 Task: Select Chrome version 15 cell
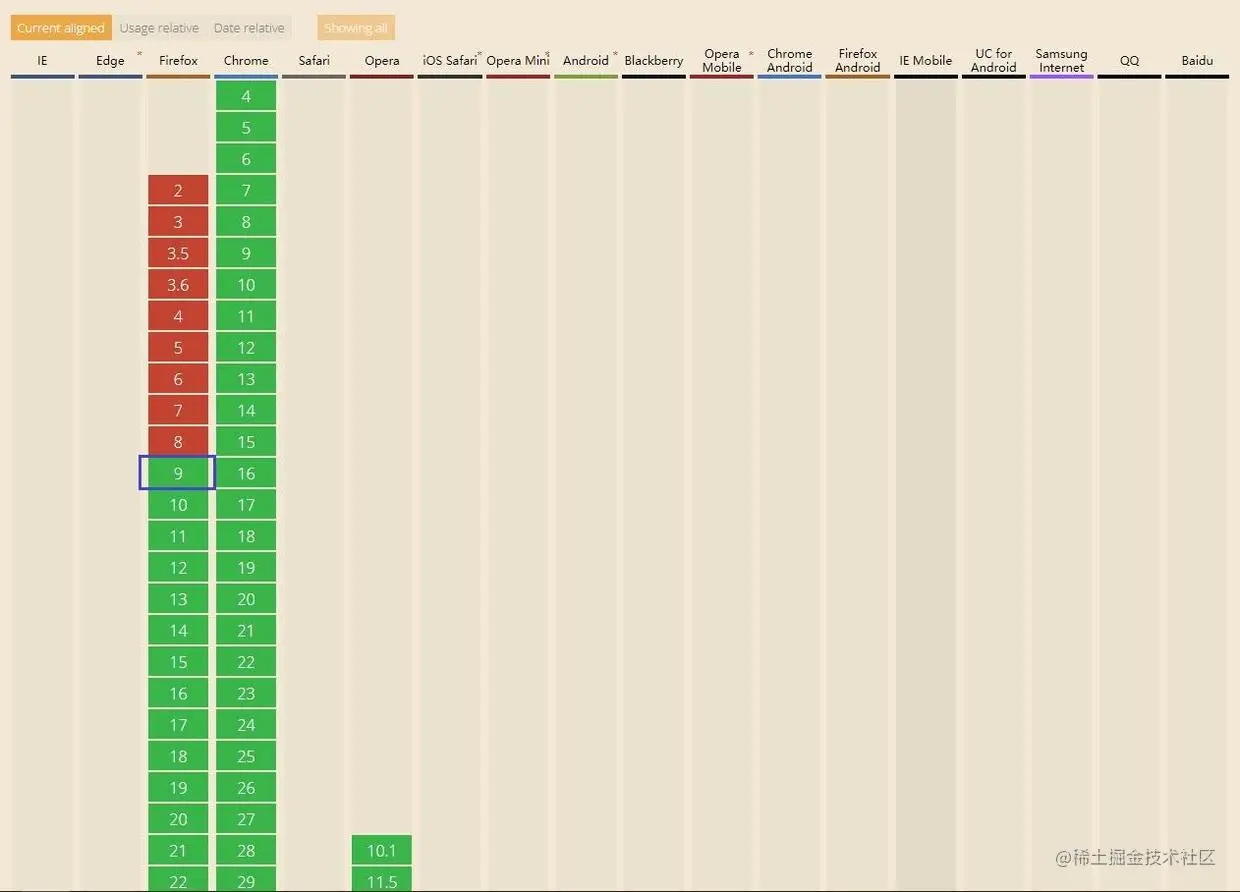[246, 442]
